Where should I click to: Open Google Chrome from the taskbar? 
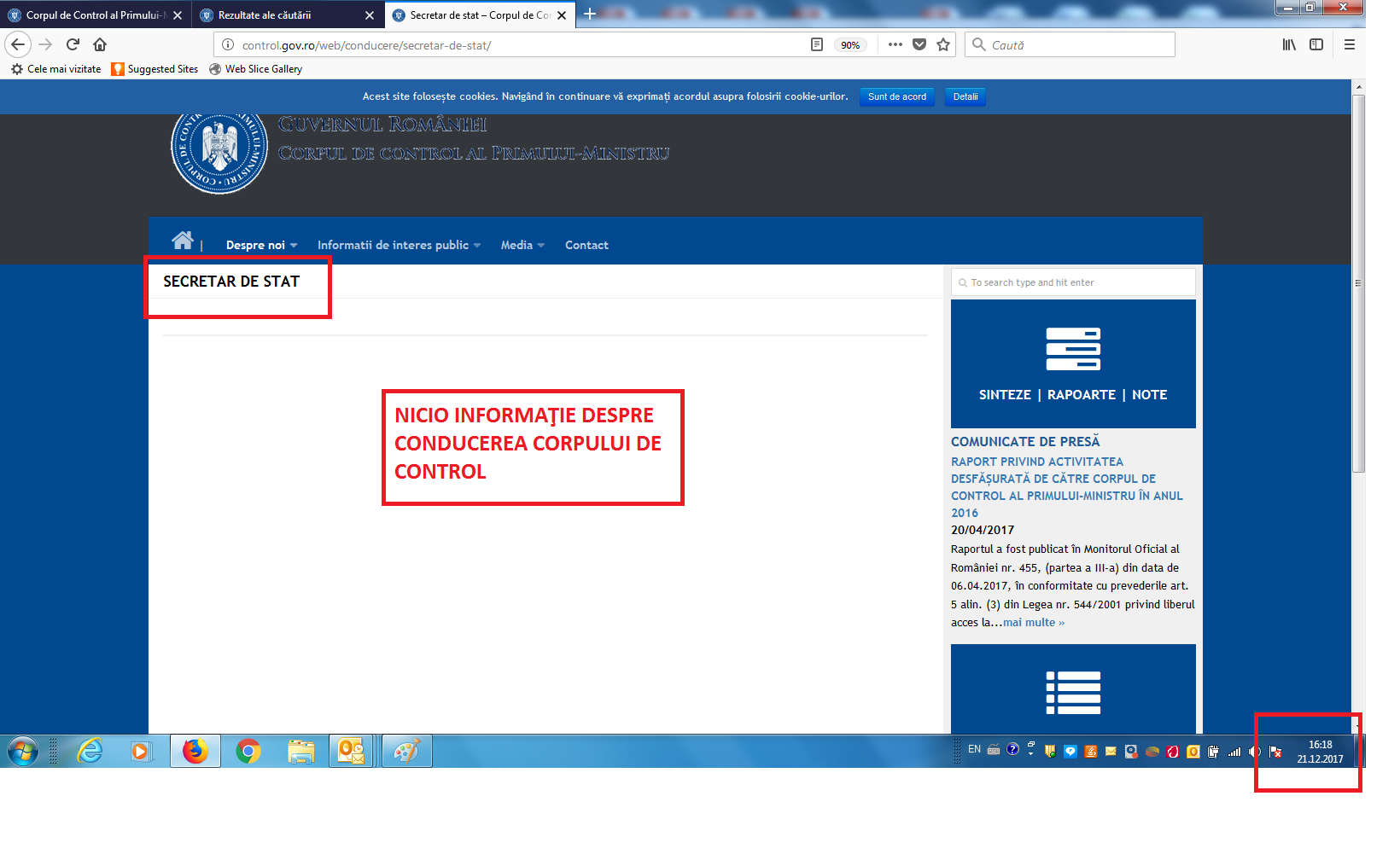248,751
